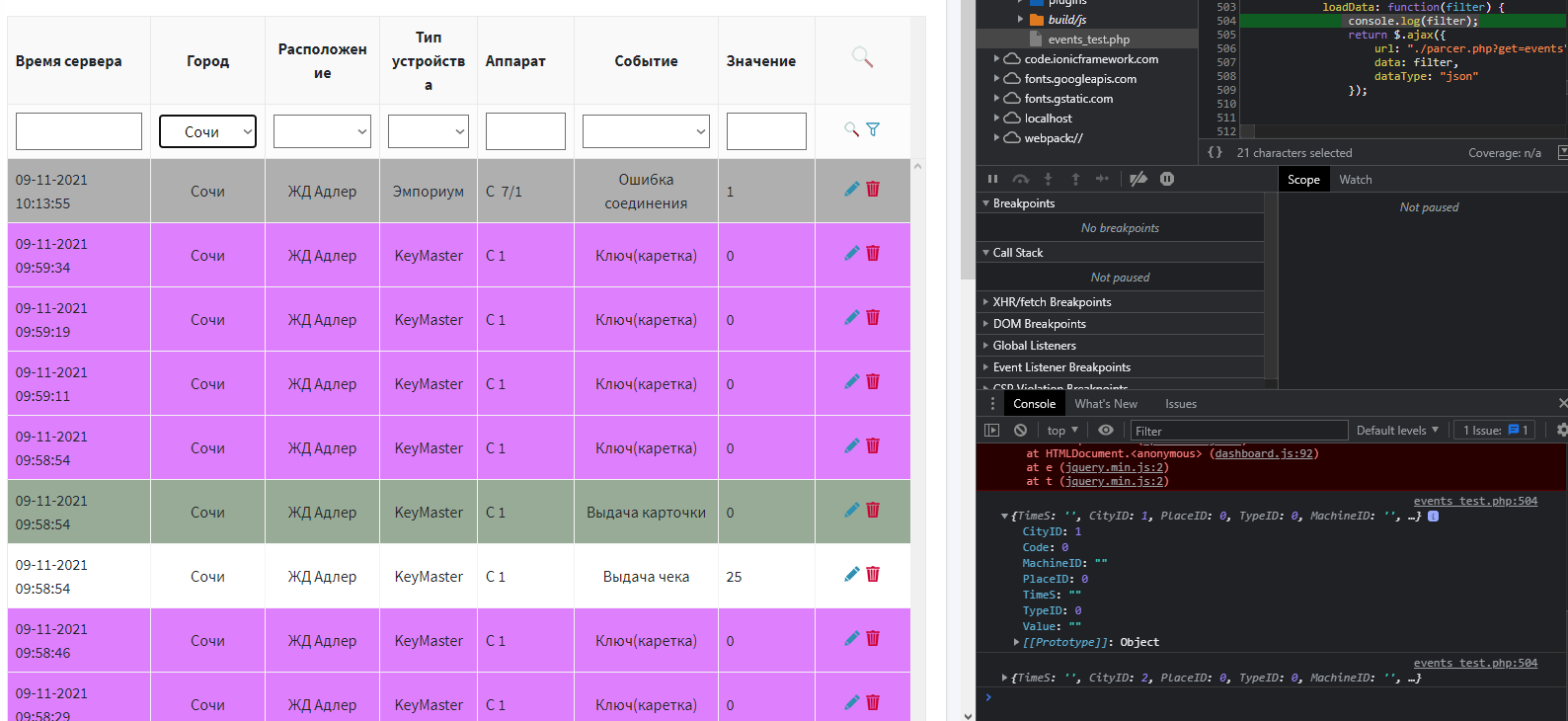This screenshot has width=1568, height=721.
Task: Click the console Filter text box
Action: coord(1239,431)
